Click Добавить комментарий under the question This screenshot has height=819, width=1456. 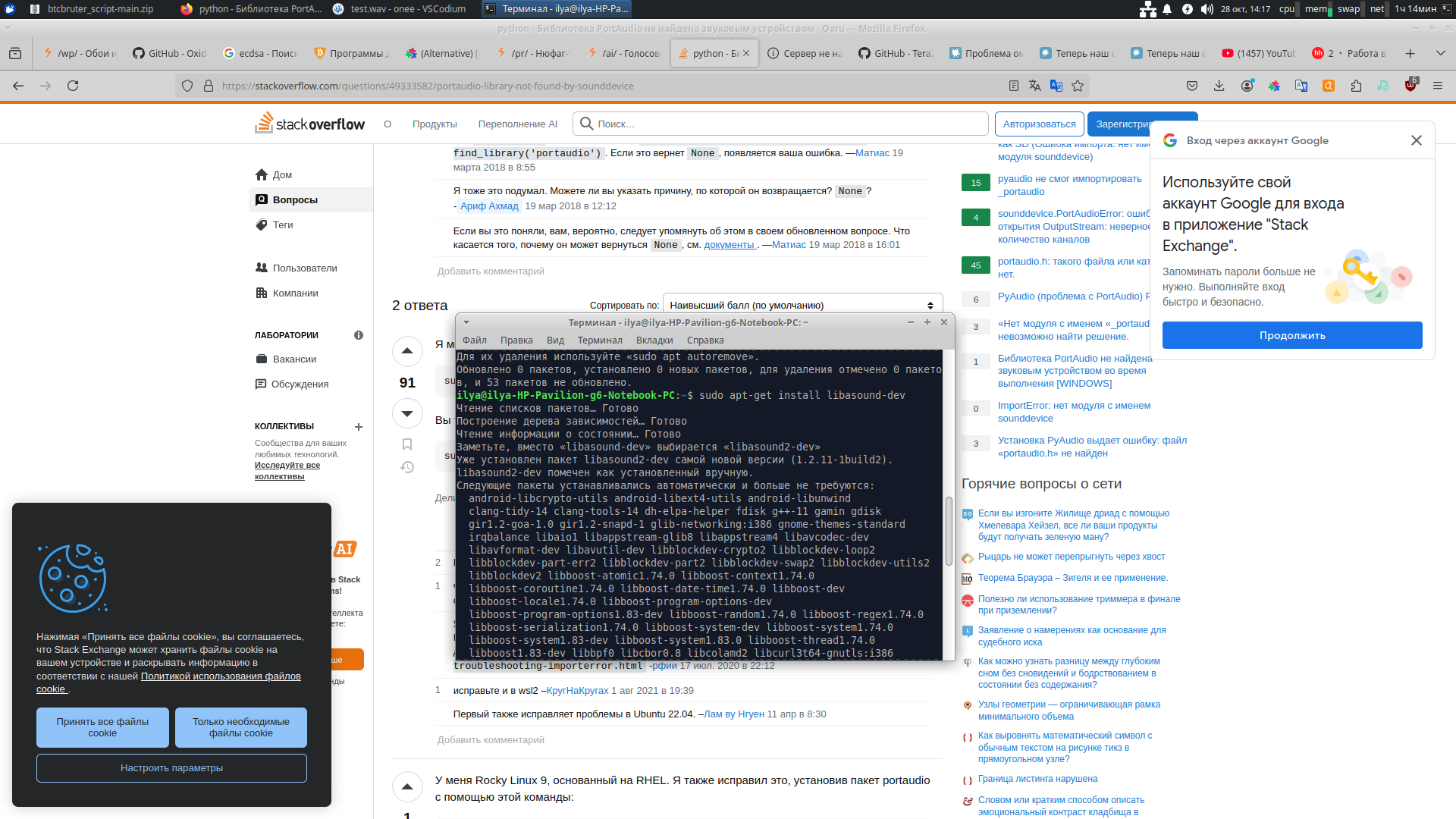click(x=491, y=271)
